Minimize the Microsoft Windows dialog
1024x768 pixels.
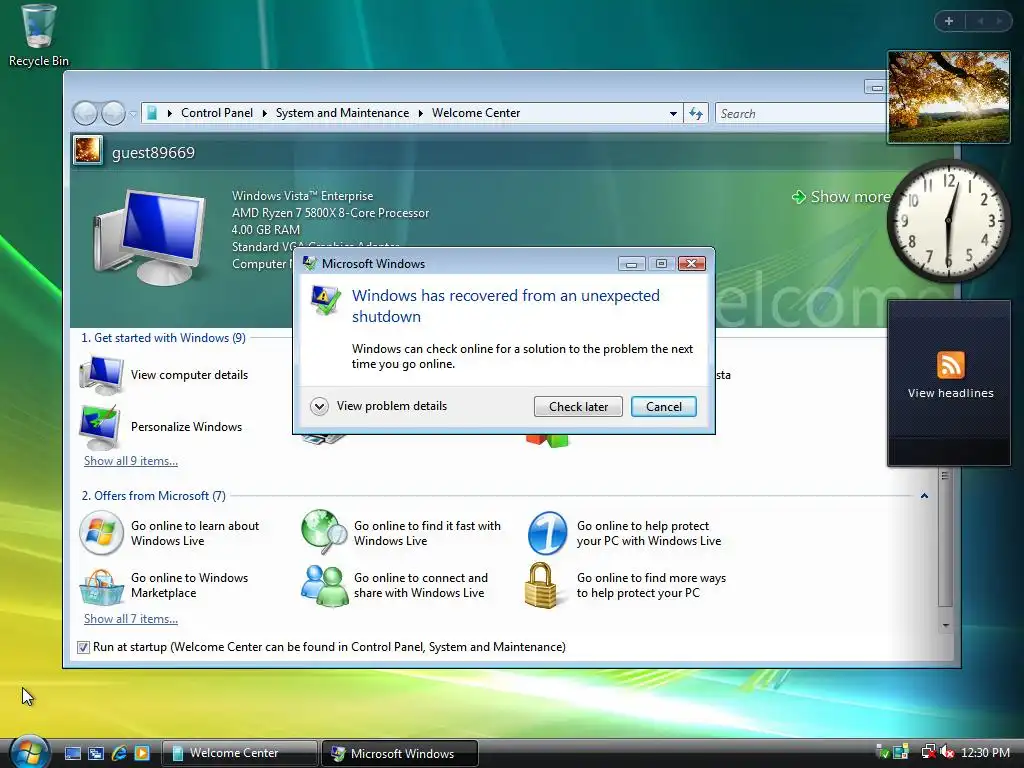pyautogui.click(x=632, y=263)
